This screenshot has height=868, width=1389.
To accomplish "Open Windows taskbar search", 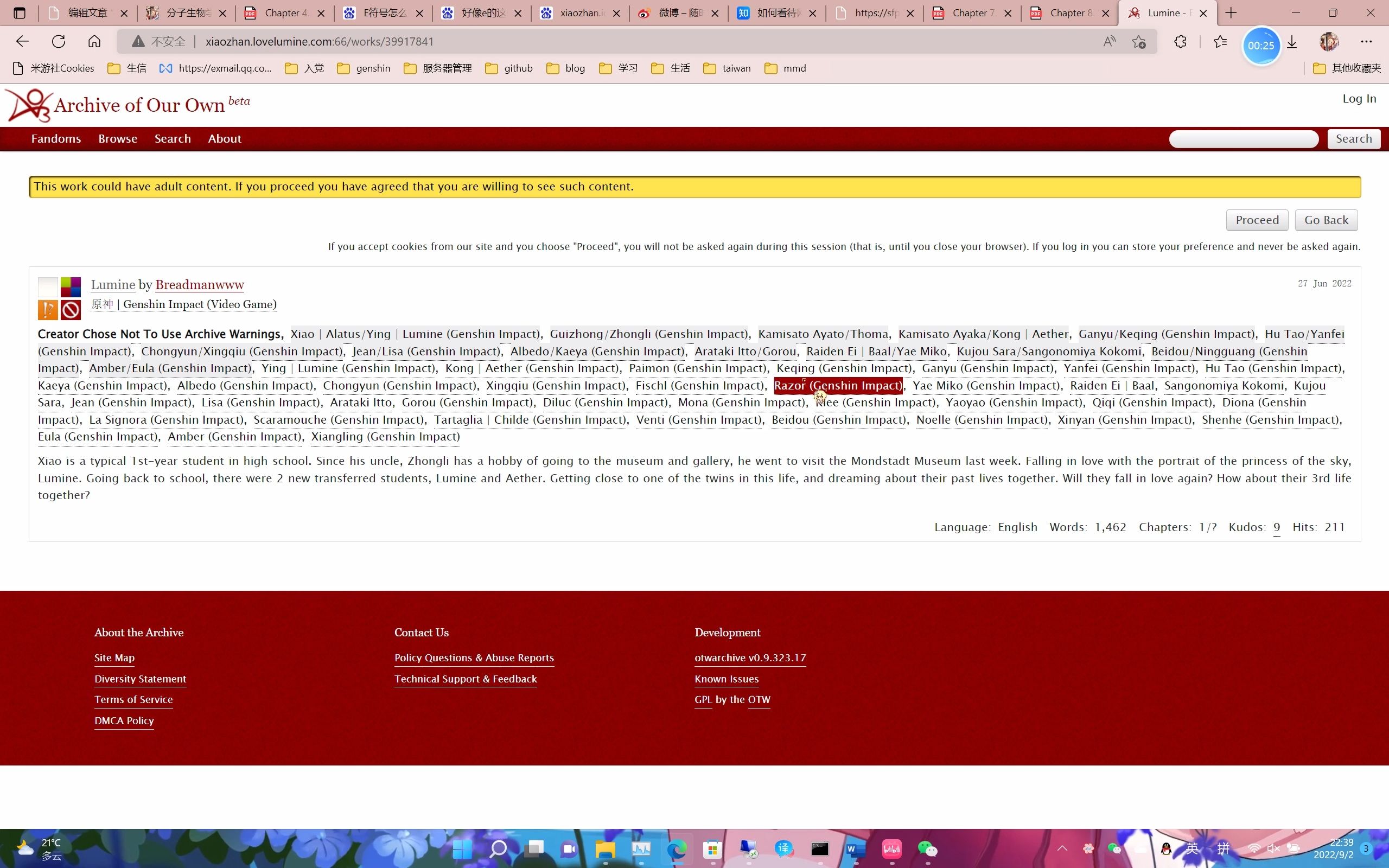I will 498,848.
